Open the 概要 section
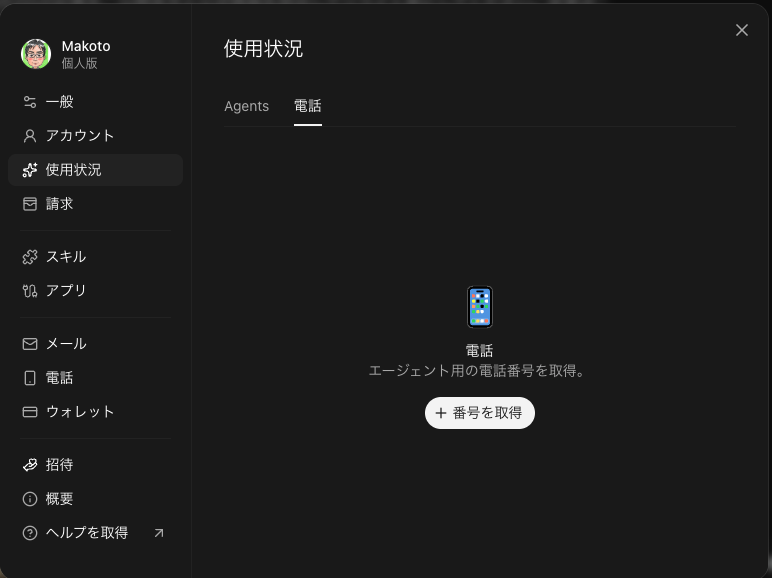772x578 pixels. pos(96,499)
